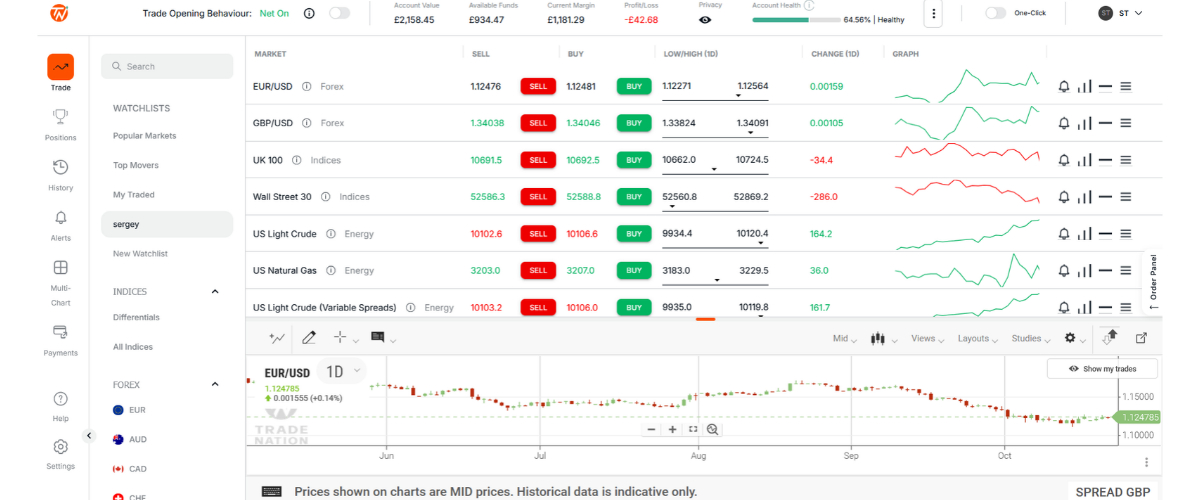Click BUY button for US Natural Gas
This screenshot has height=500, width=1200.
[x=634, y=271]
